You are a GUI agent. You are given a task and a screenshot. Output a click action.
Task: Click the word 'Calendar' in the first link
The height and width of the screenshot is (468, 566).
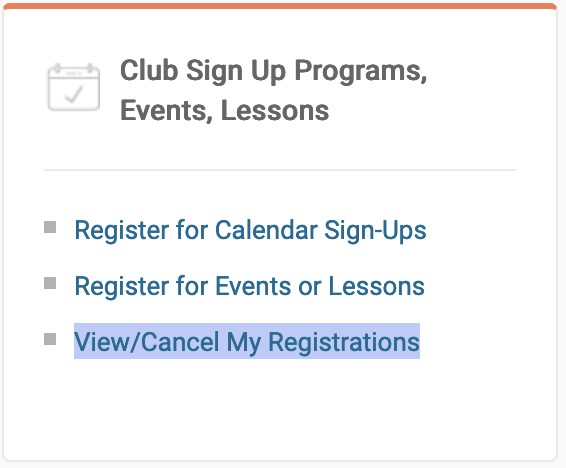pos(266,229)
